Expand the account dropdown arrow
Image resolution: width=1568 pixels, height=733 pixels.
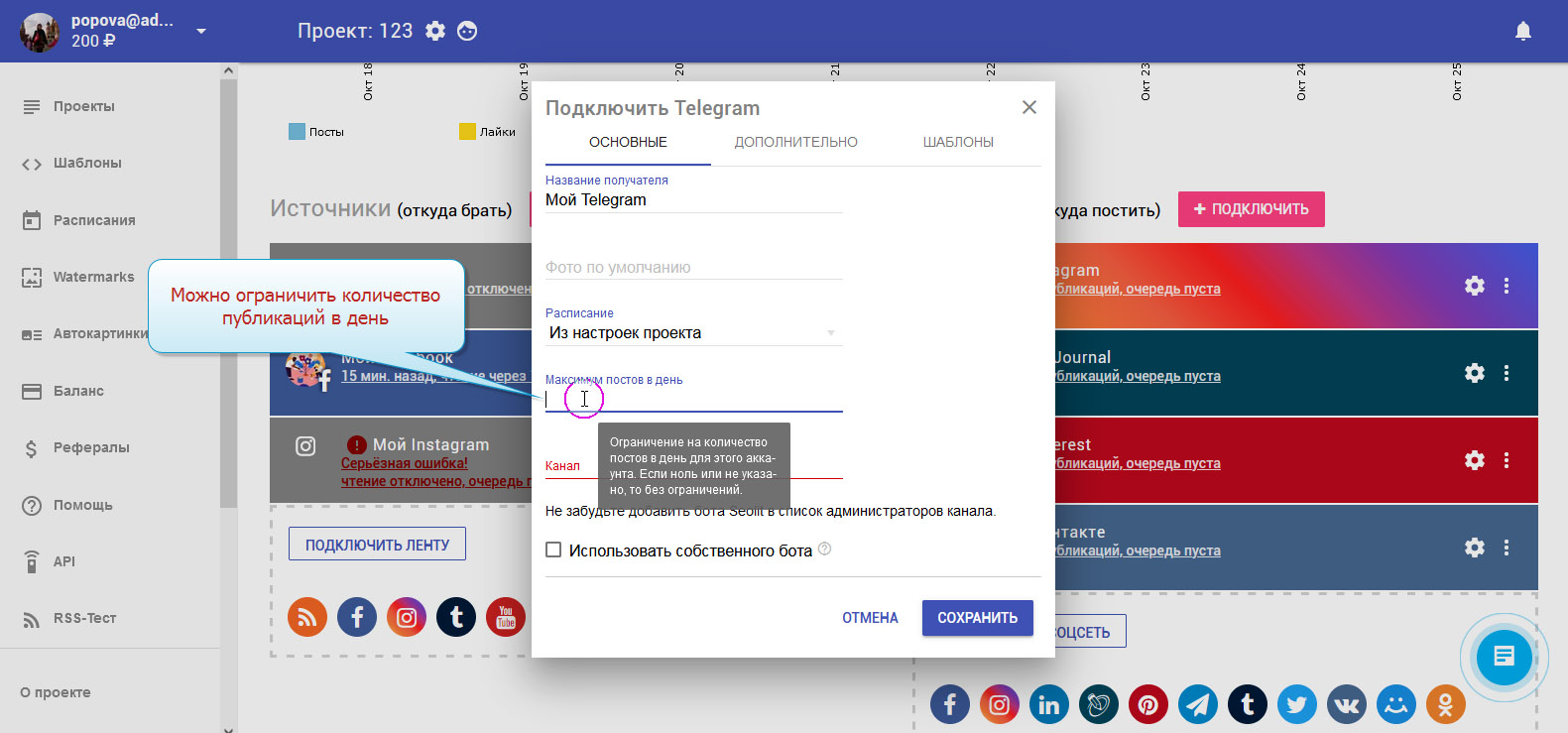(201, 32)
